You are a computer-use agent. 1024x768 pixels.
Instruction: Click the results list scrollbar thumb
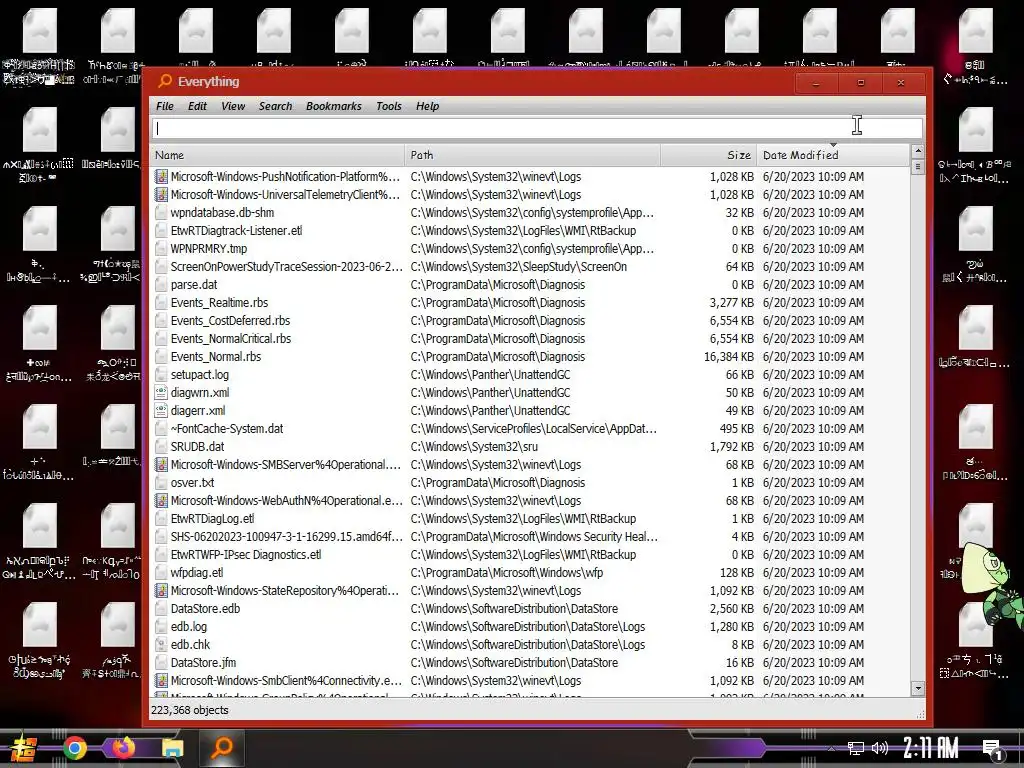click(918, 167)
